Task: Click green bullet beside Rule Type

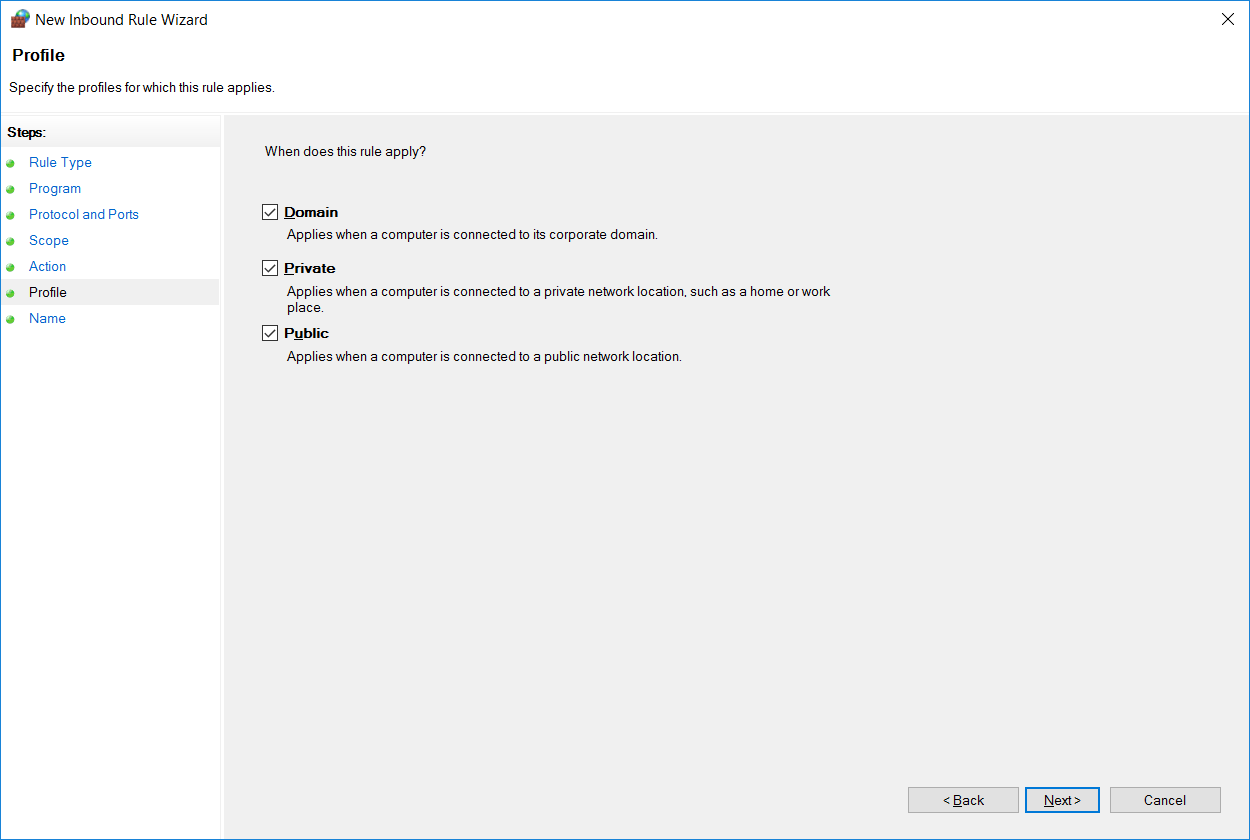Action: pyautogui.click(x=11, y=163)
